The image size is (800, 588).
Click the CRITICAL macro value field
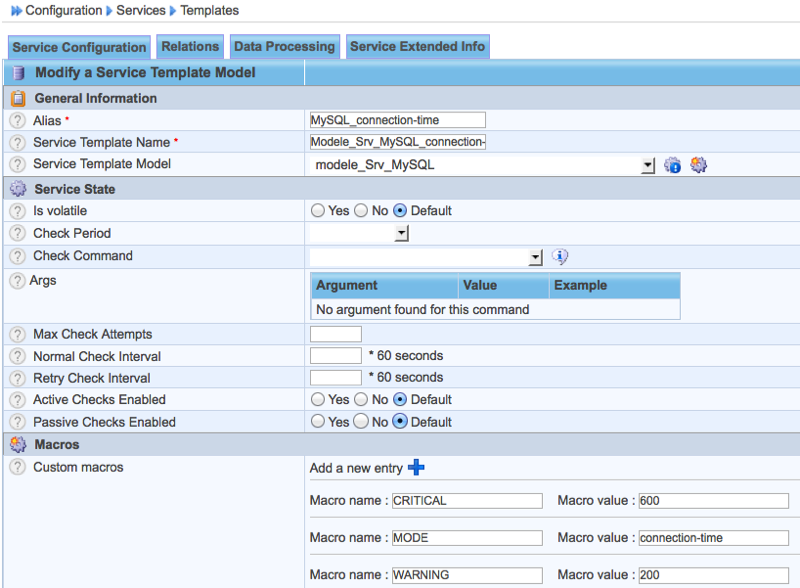click(x=713, y=501)
